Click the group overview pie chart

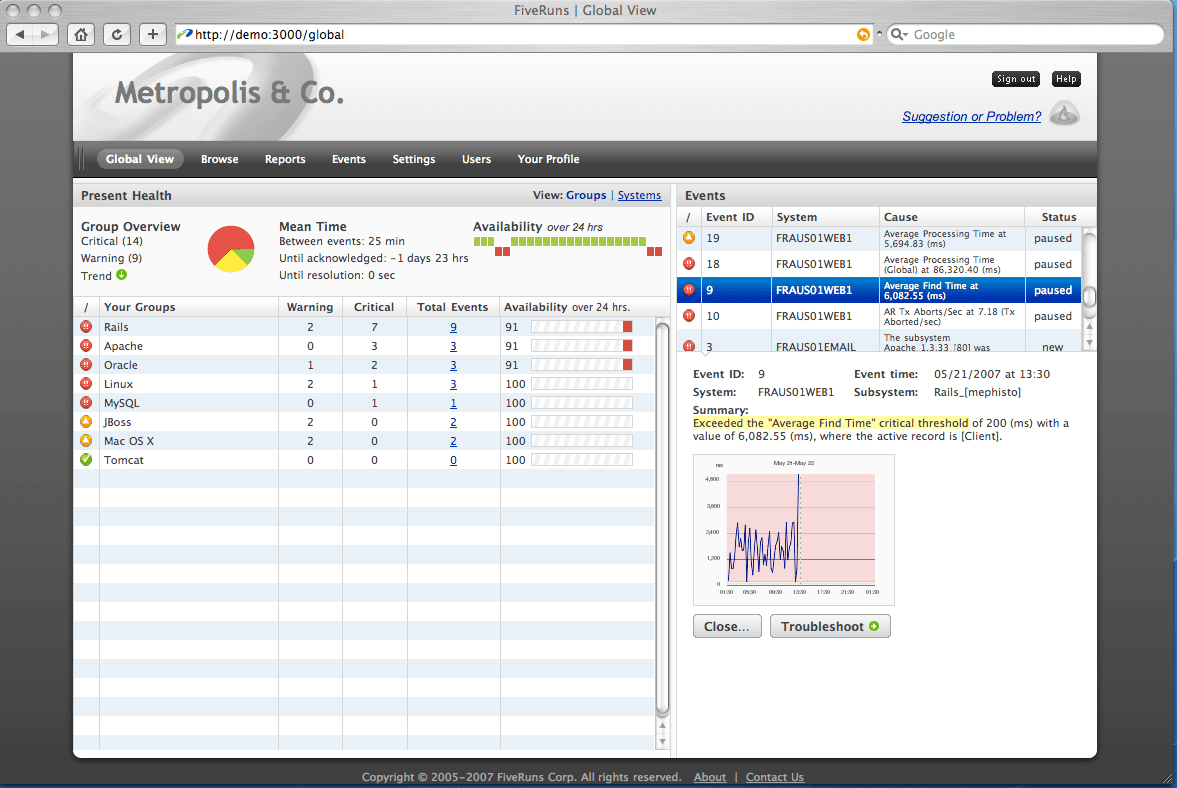pos(231,248)
